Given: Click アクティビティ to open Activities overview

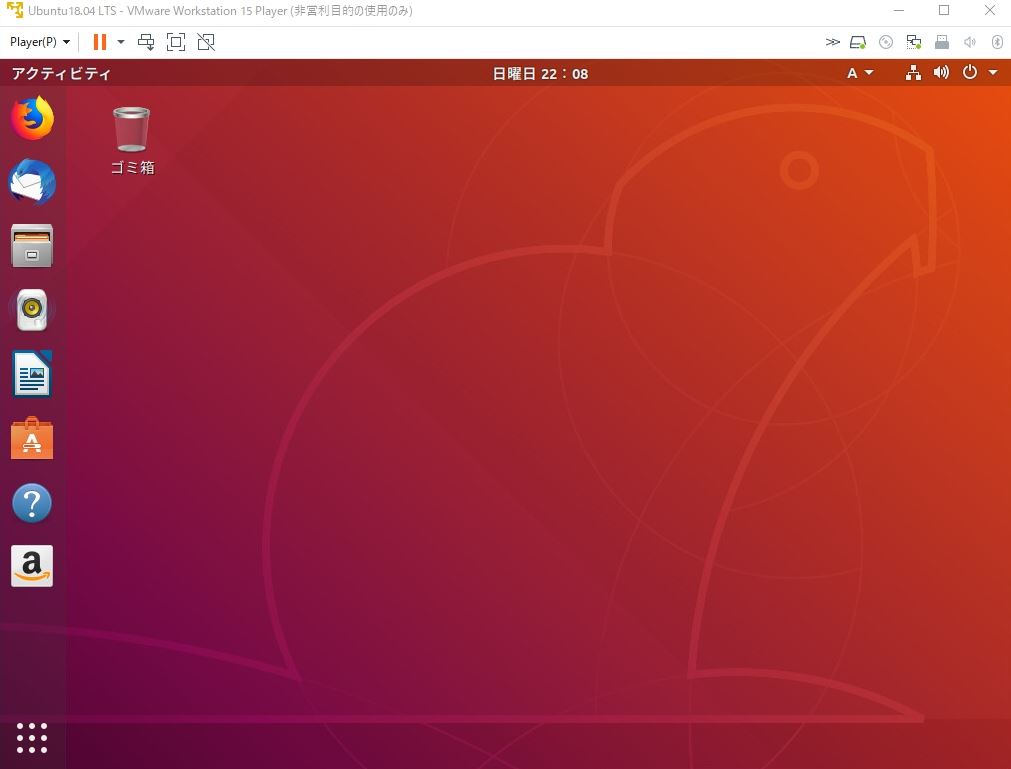Looking at the screenshot, I should click(61, 73).
